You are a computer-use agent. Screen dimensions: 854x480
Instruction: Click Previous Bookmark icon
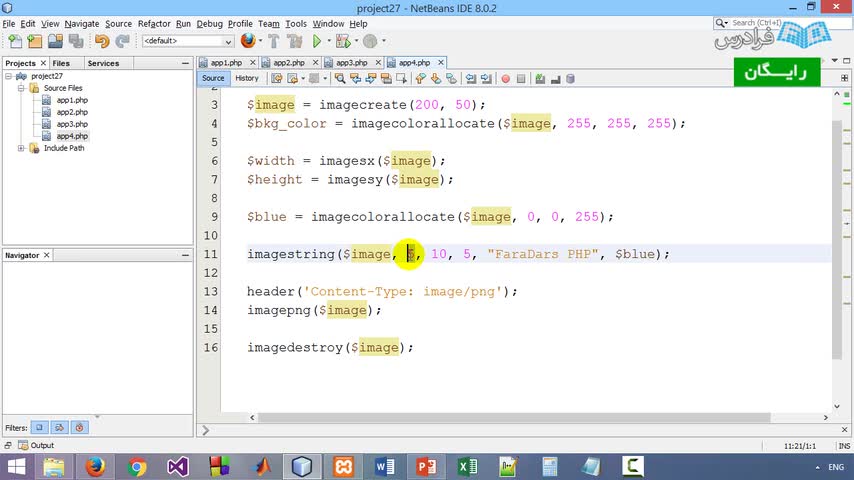420,79
